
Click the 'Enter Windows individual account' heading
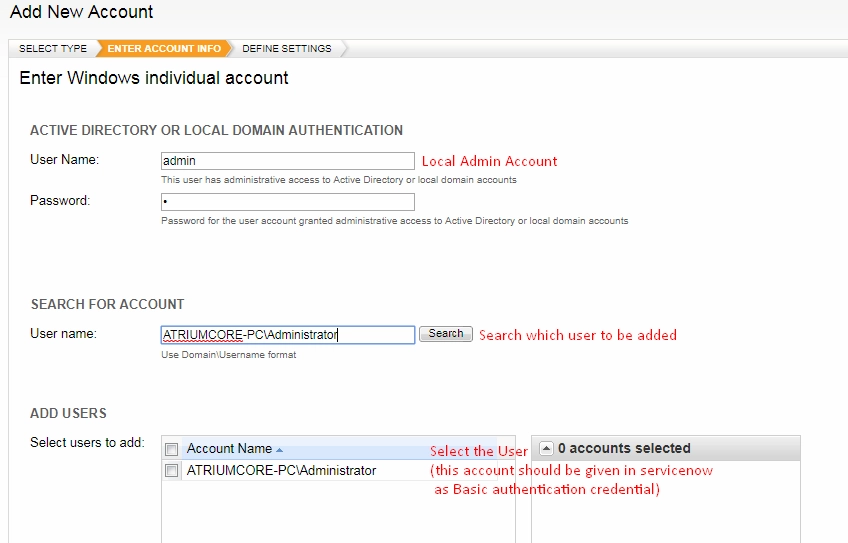pyautogui.click(x=154, y=78)
